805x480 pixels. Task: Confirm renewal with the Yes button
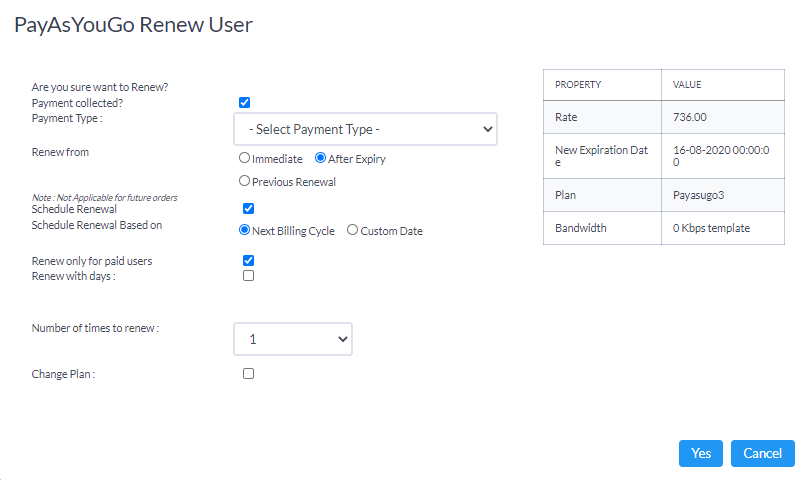[701, 453]
